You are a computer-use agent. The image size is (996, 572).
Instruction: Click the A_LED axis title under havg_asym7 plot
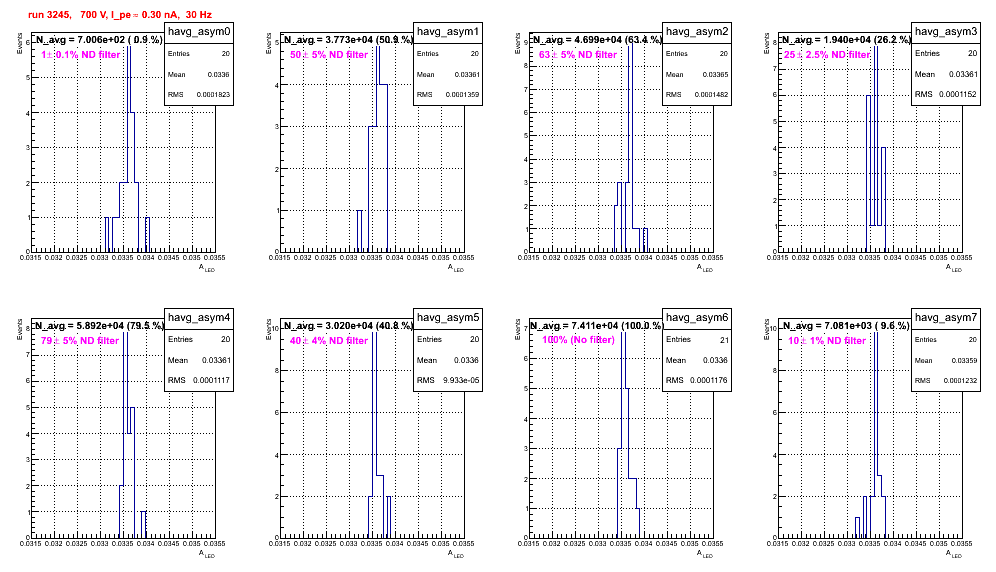(954, 554)
